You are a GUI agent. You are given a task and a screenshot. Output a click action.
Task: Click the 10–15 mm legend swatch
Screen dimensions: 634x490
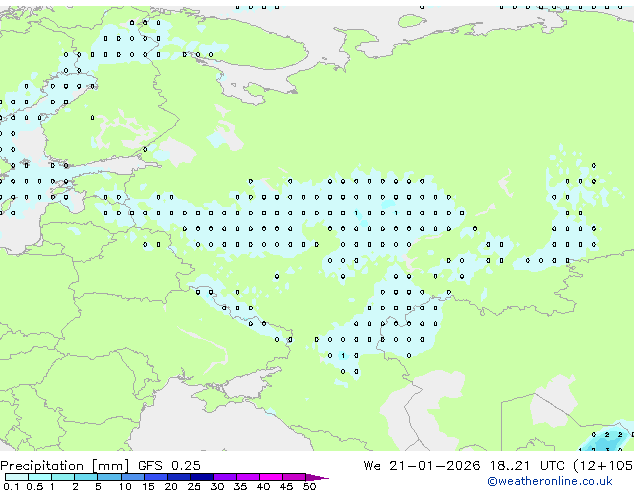click(132, 477)
